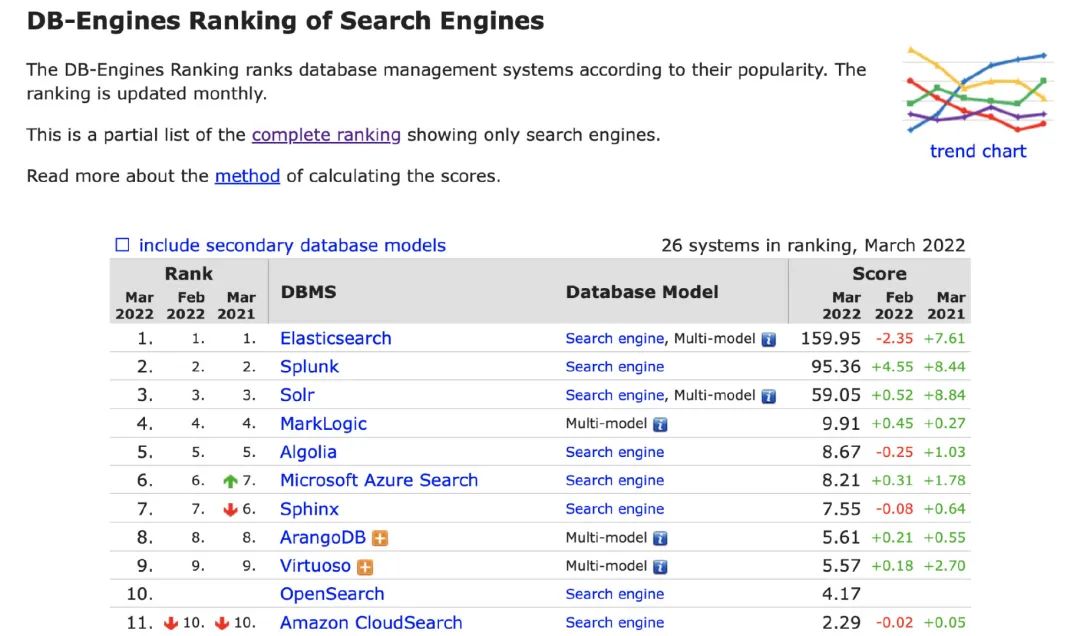Enable include secondary database models checkbox
Screen dimensions: 1080x636
click(x=123, y=245)
